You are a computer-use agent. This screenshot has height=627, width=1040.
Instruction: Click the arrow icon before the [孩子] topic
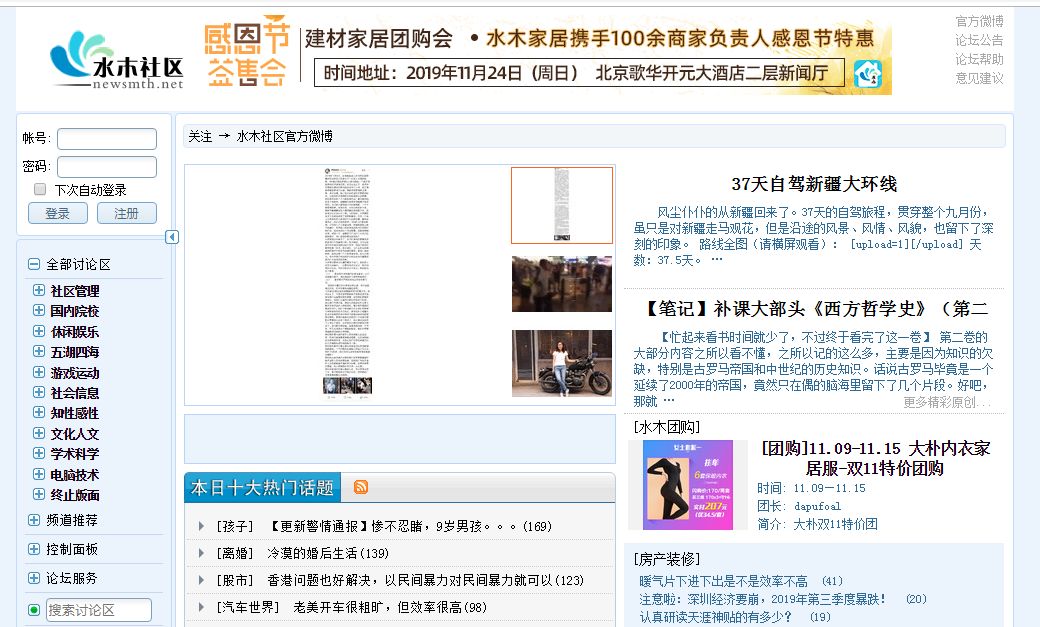coord(200,525)
